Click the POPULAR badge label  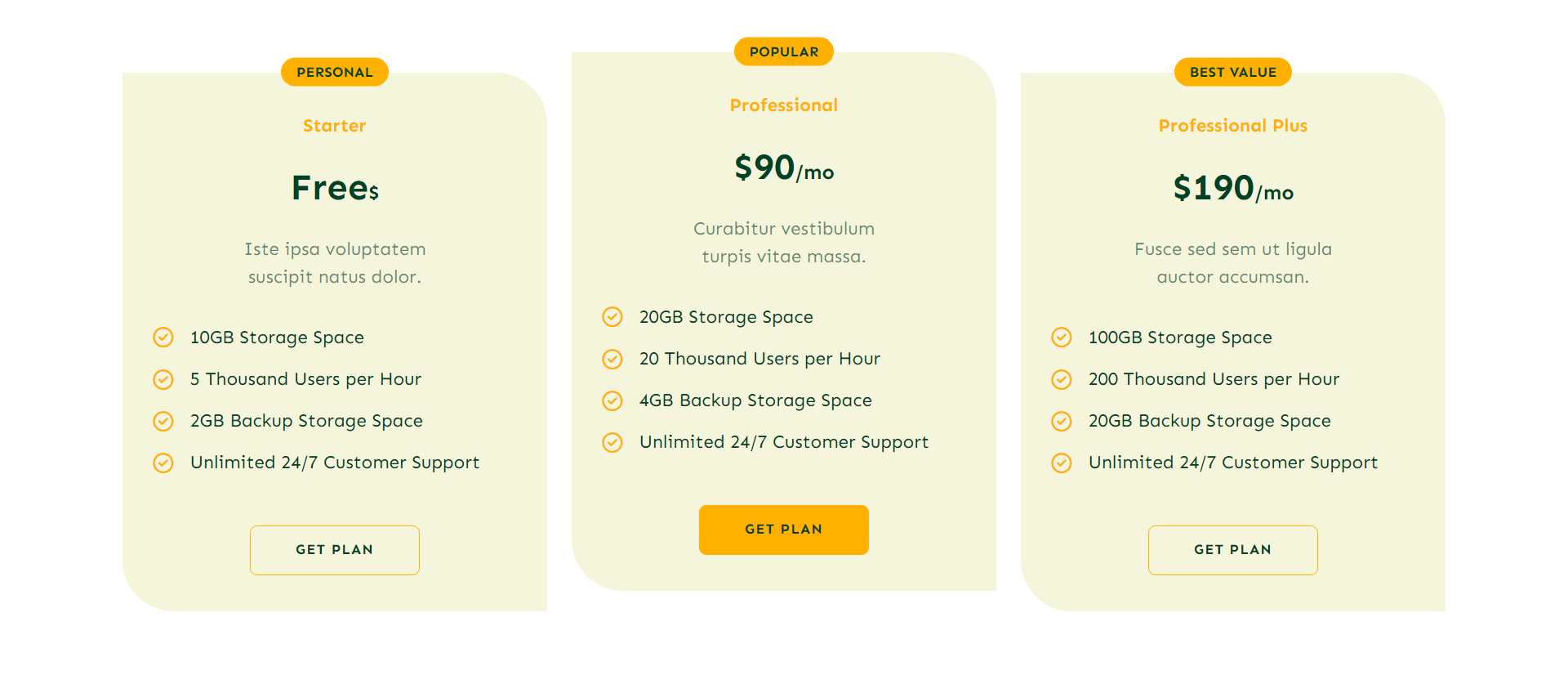coord(784,51)
